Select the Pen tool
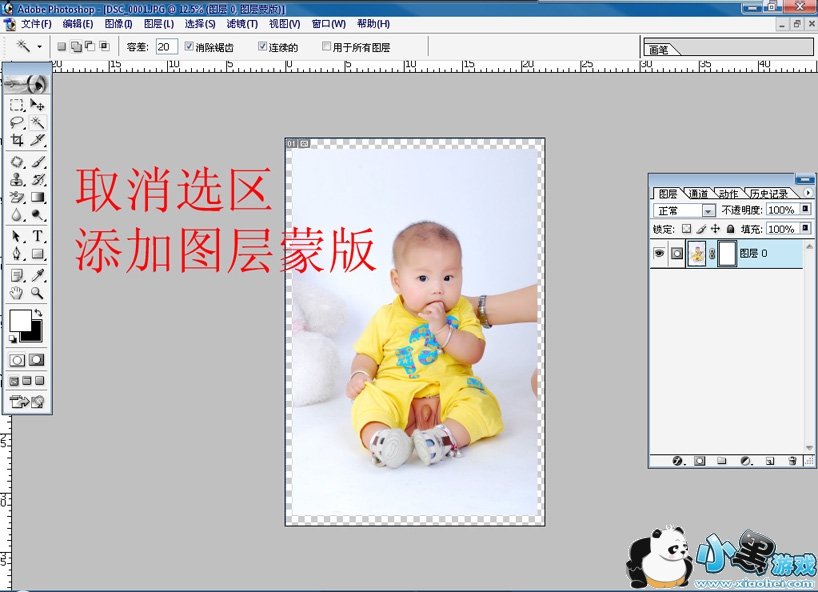Viewport: 818px width, 592px height. coord(17,254)
